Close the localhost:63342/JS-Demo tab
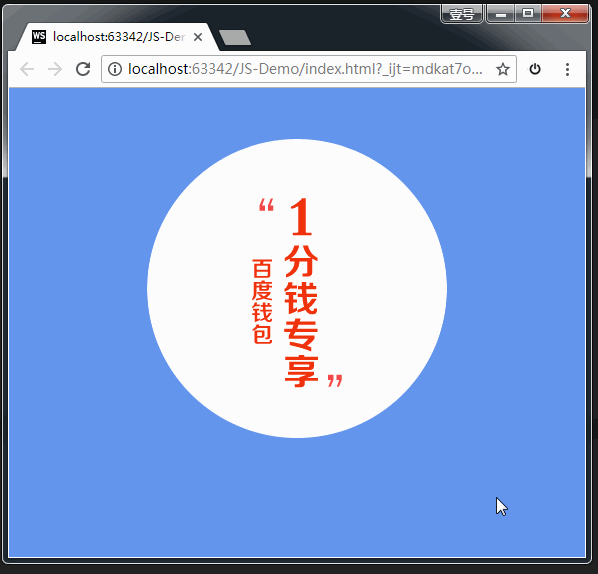The height and width of the screenshot is (574, 598). (x=198, y=37)
